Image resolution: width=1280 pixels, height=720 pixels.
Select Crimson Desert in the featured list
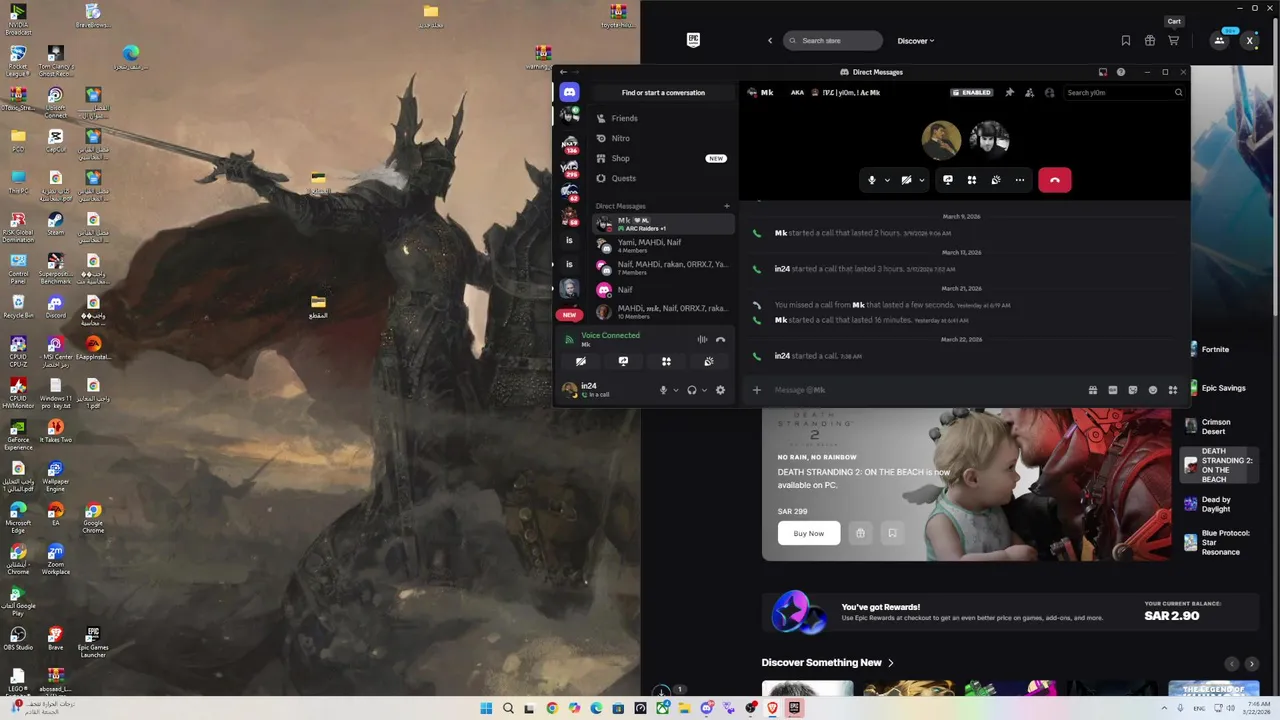(1217, 426)
